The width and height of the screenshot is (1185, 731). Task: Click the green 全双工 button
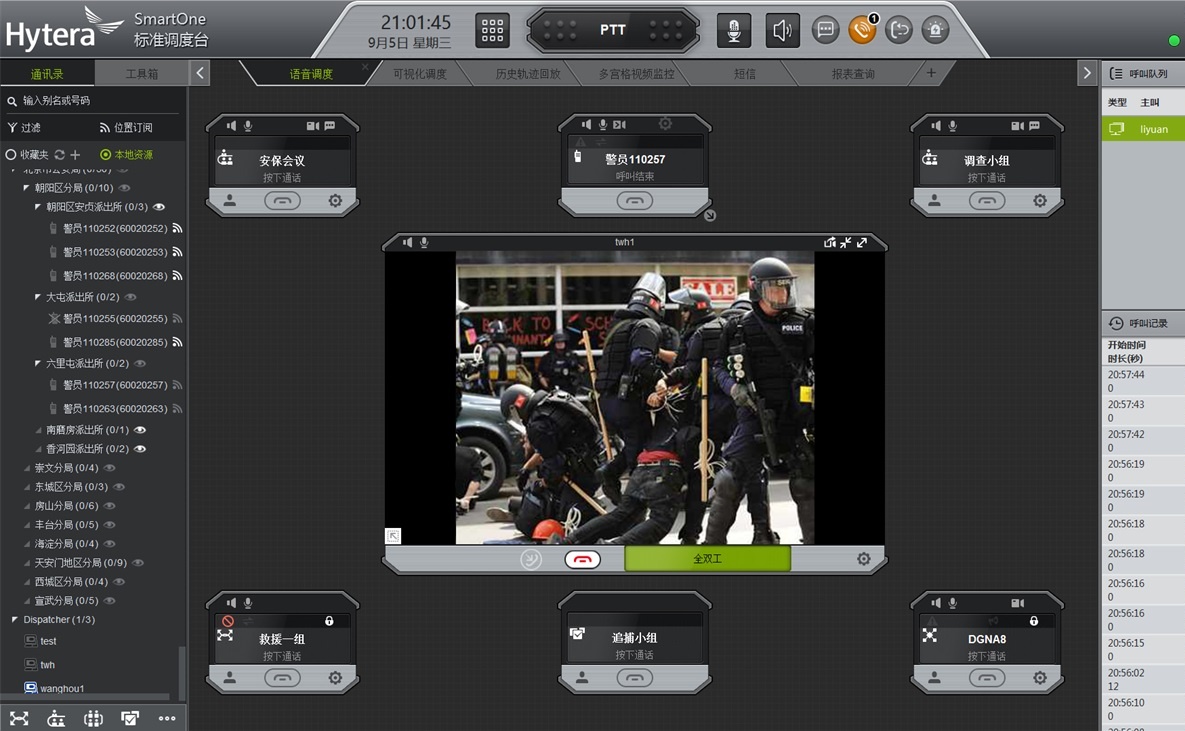click(707, 559)
